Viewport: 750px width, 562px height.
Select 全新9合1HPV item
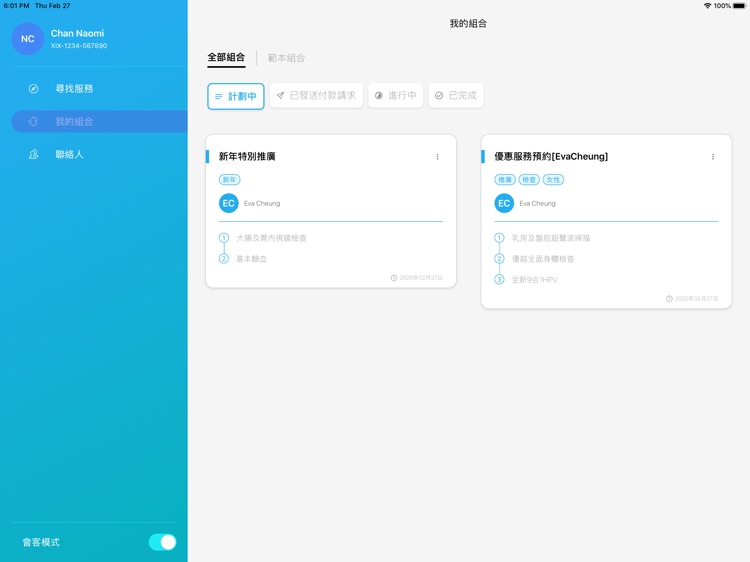[x=535, y=280]
